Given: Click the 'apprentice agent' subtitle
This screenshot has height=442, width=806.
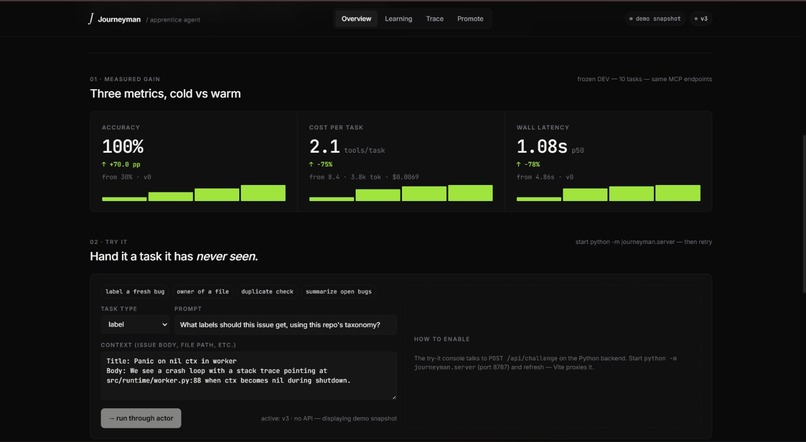Looking at the screenshot, I should pos(173,20).
